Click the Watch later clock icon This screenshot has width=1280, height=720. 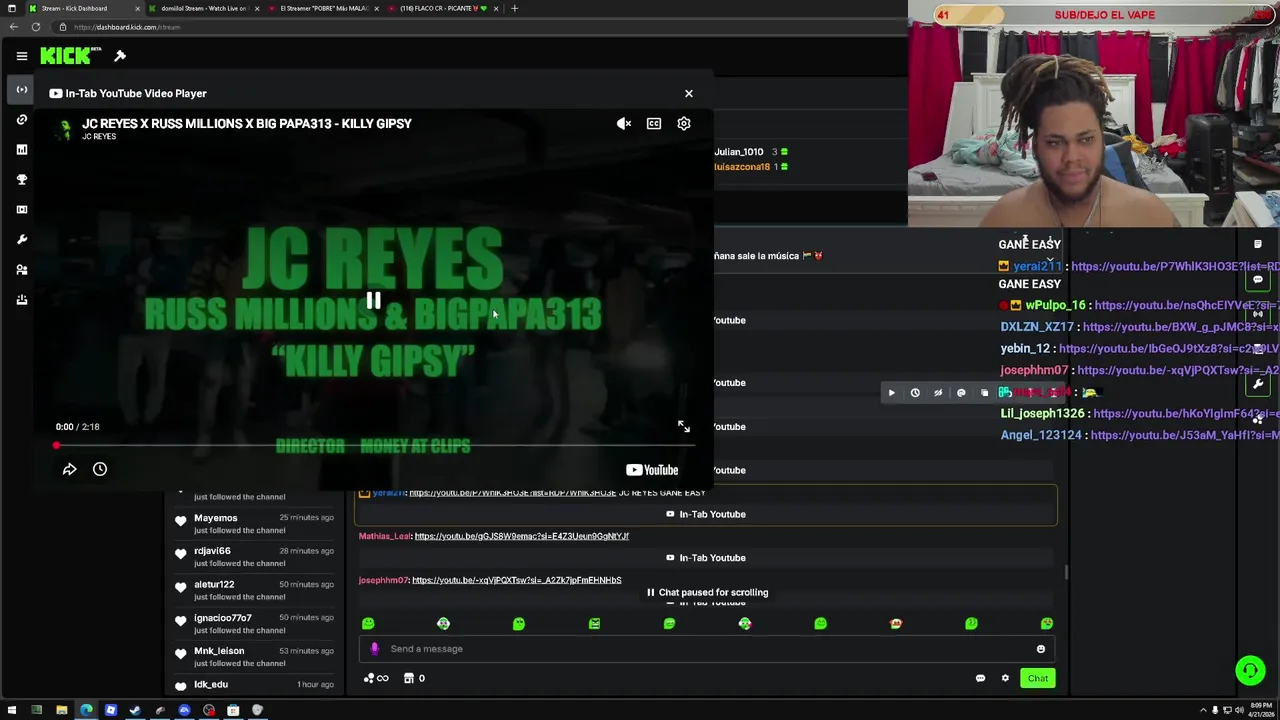coord(100,469)
